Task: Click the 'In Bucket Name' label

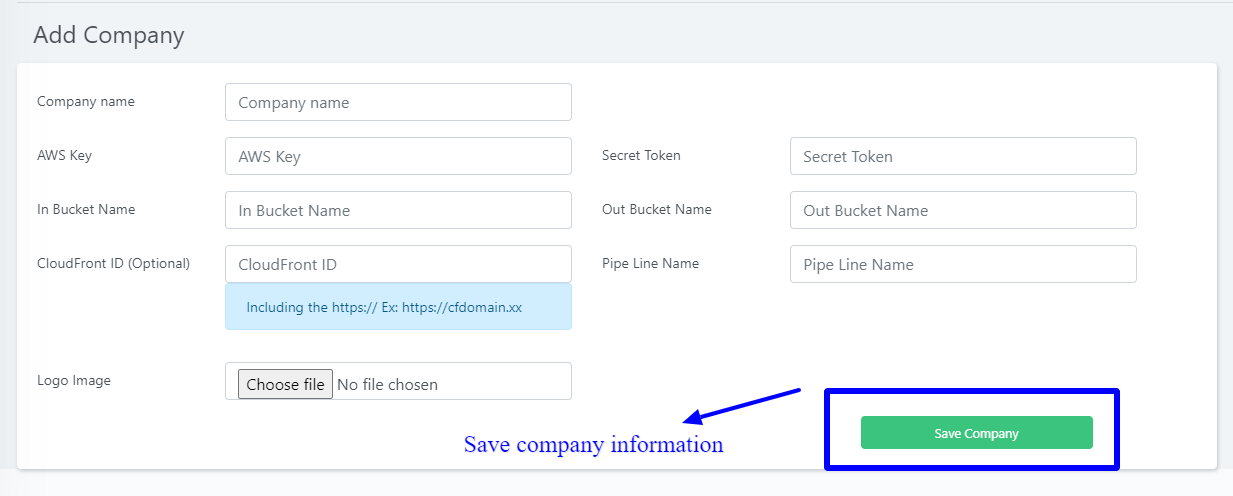Action: [86, 209]
